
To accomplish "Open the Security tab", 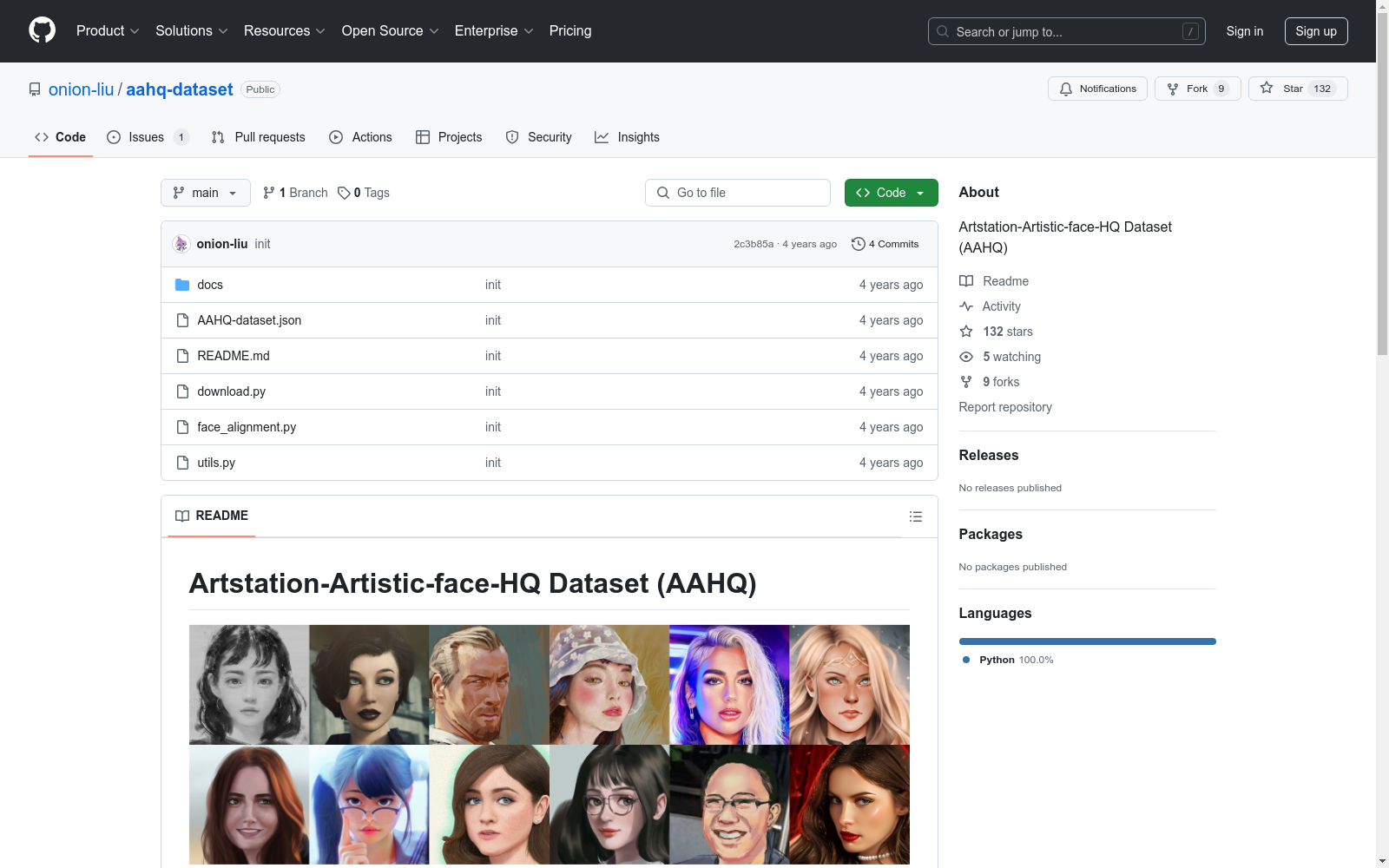I will pyautogui.click(x=538, y=137).
